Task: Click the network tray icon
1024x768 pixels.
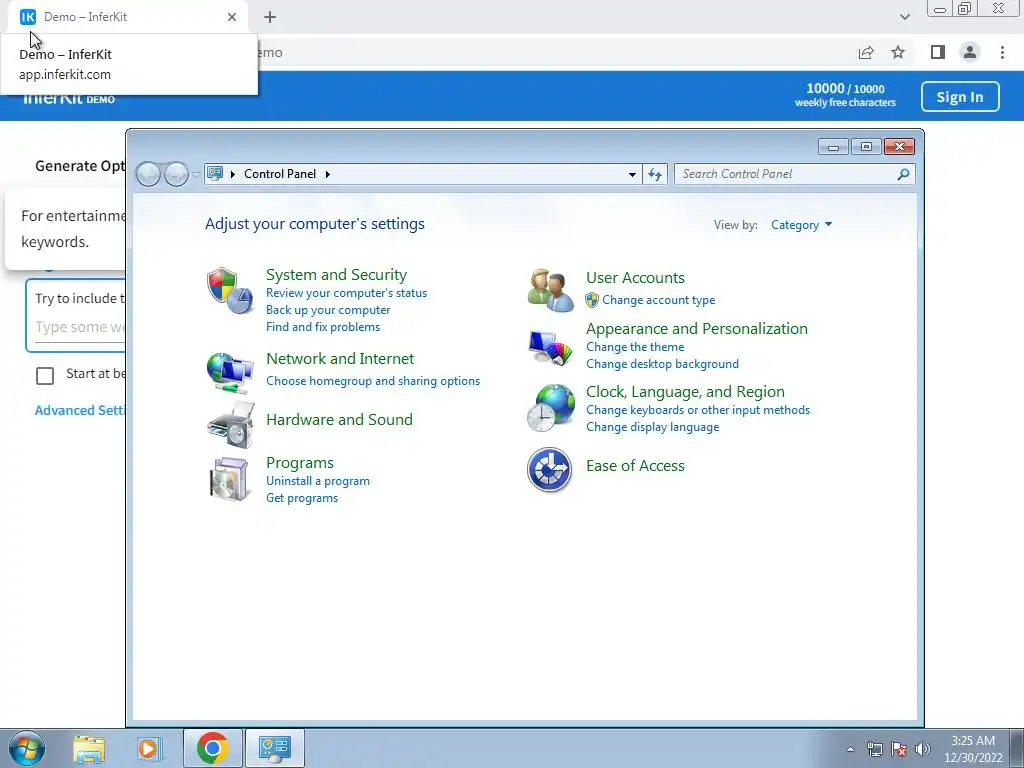Action: coord(874,749)
